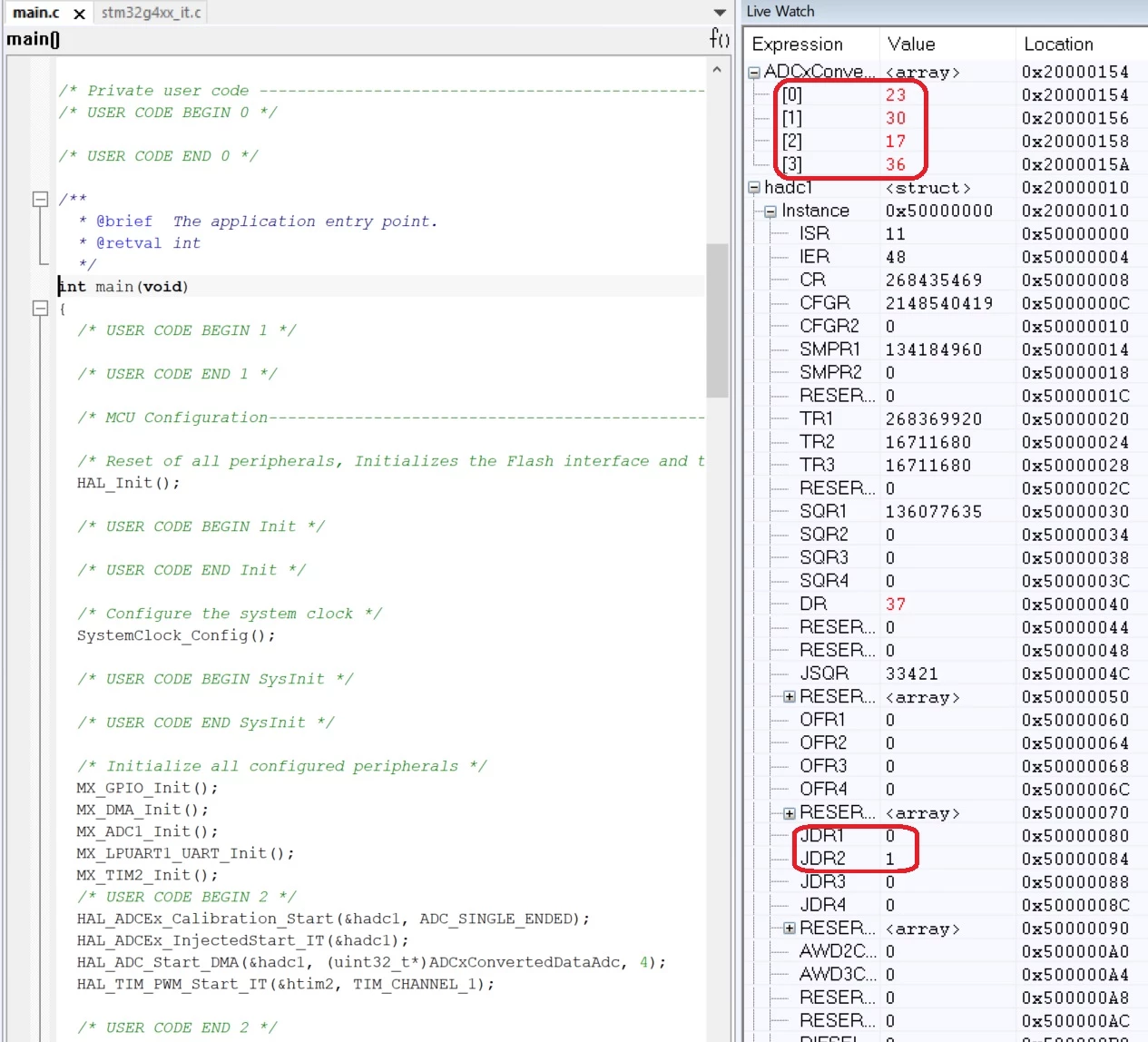Collapse the hadc1 struct node

[x=754, y=188]
